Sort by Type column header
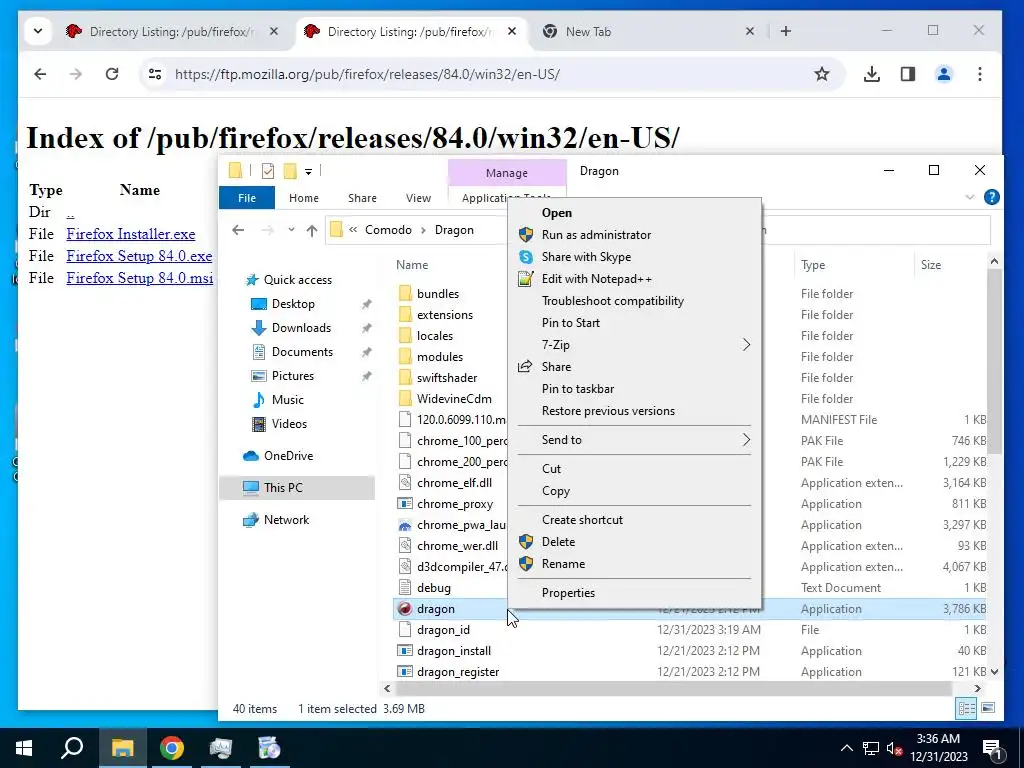Screen dimensions: 1024x768 pos(813,265)
